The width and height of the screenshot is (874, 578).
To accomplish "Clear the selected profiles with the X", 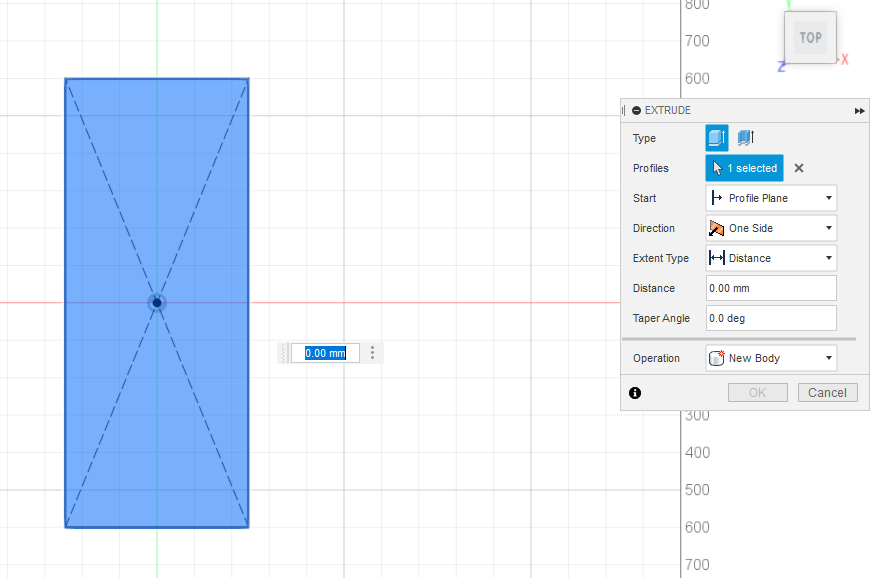I will coord(799,168).
